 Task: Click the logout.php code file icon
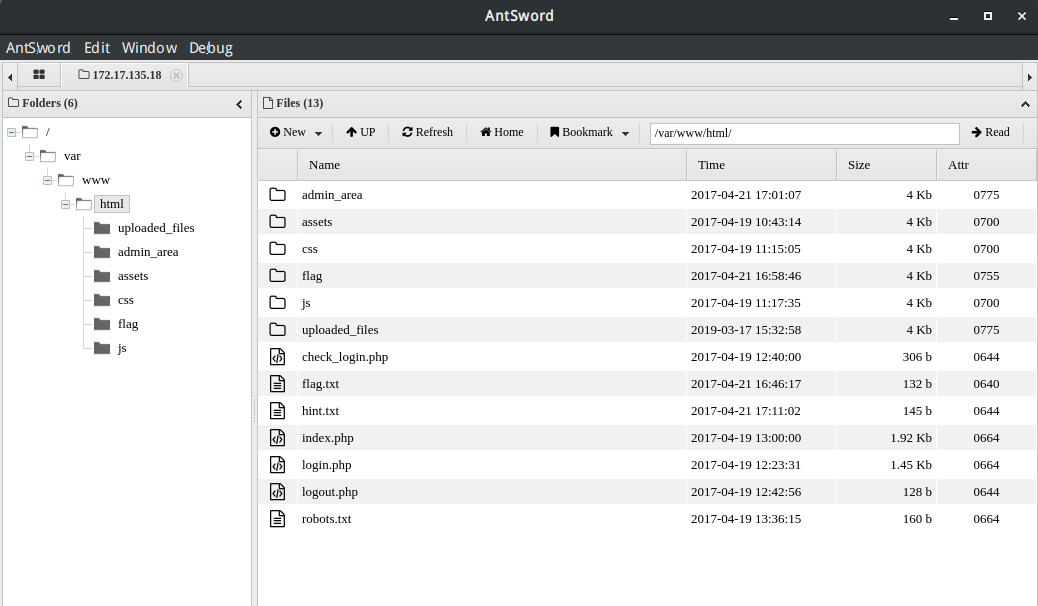[277, 492]
